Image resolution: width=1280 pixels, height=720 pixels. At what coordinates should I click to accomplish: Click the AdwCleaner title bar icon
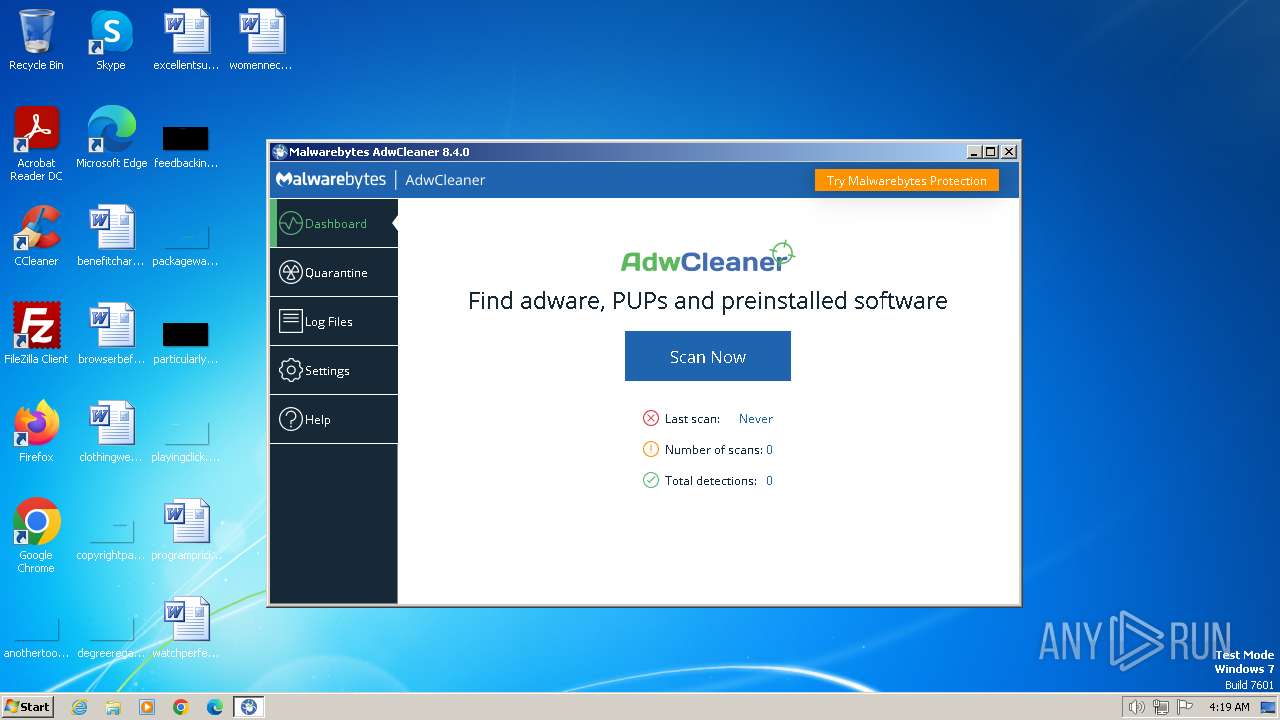[x=279, y=152]
